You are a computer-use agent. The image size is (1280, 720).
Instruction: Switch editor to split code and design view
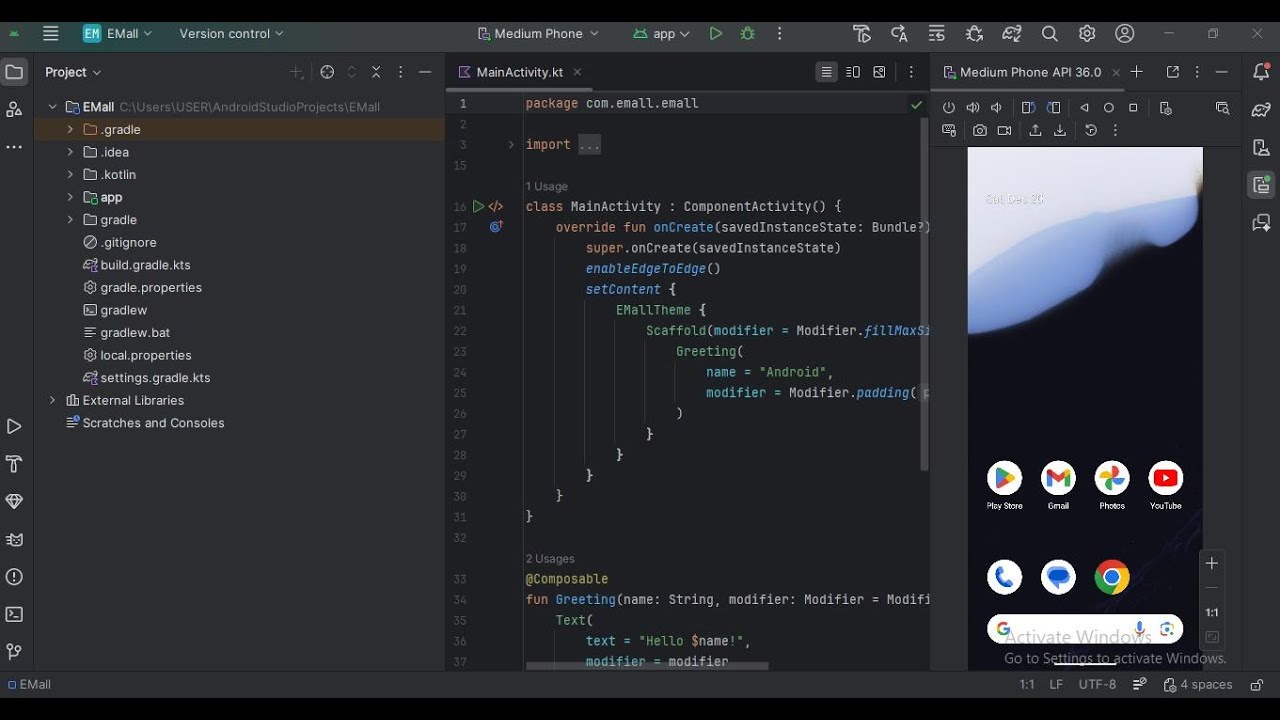tap(853, 72)
